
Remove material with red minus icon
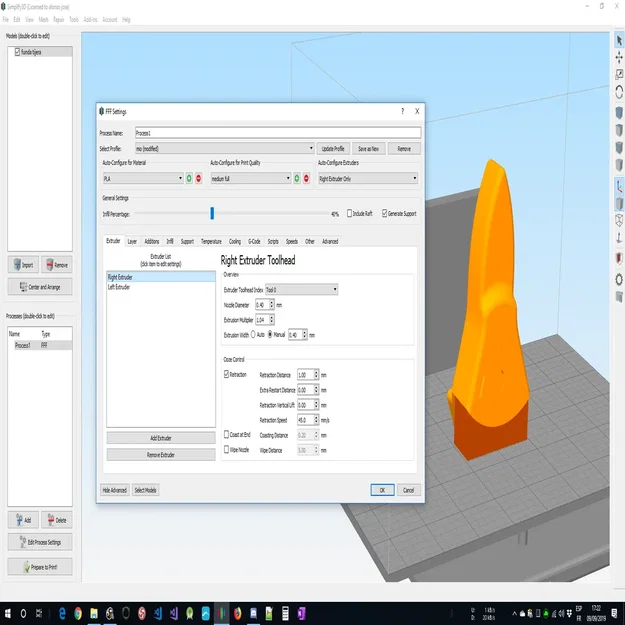(199, 179)
